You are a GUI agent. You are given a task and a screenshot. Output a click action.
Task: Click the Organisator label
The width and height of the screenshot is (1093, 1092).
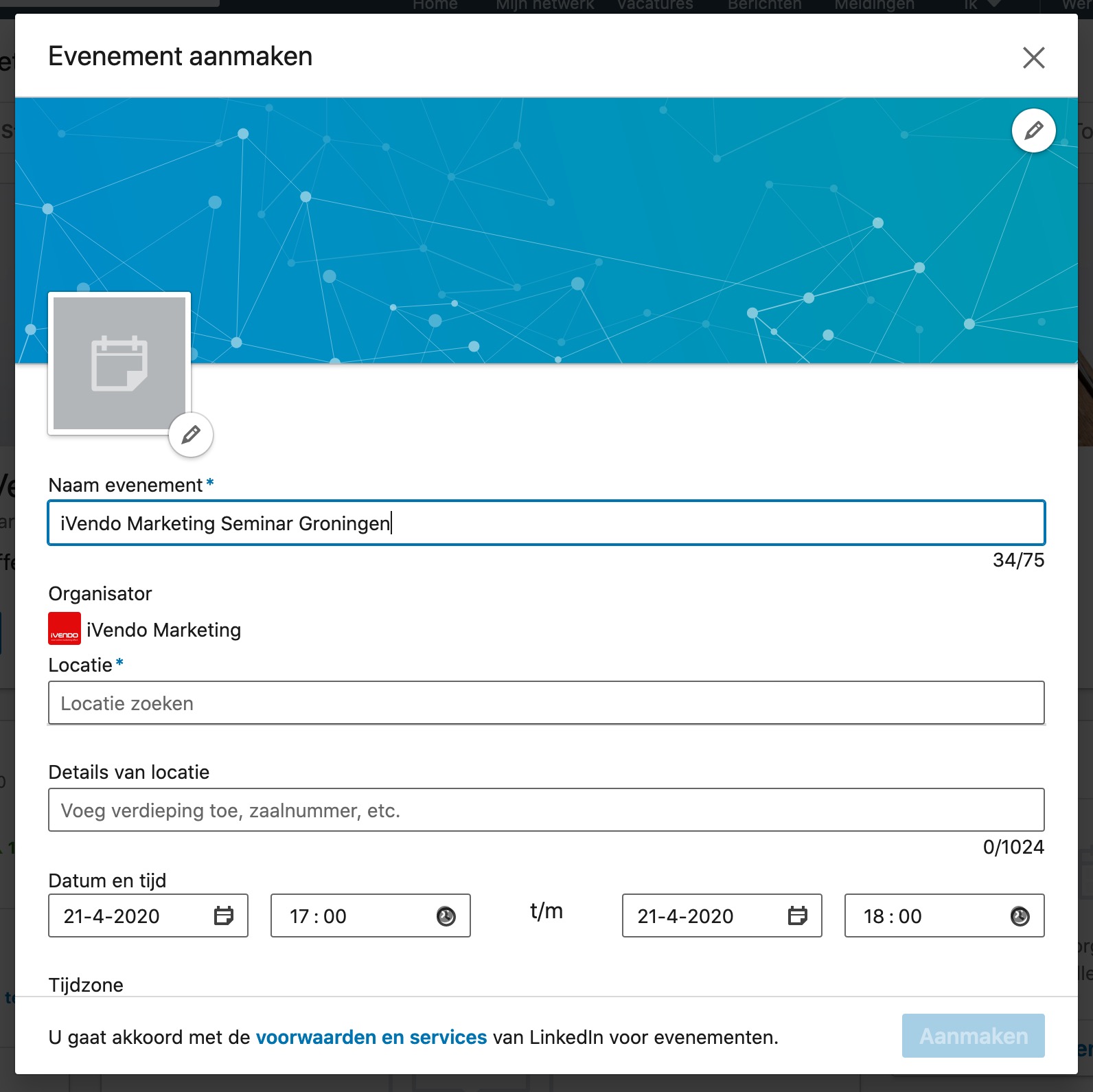[100, 593]
